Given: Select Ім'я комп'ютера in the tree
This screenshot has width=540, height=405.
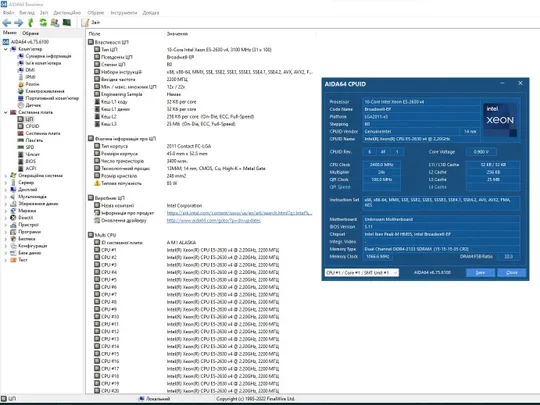Looking at the screenshot, I should [43, 63].
